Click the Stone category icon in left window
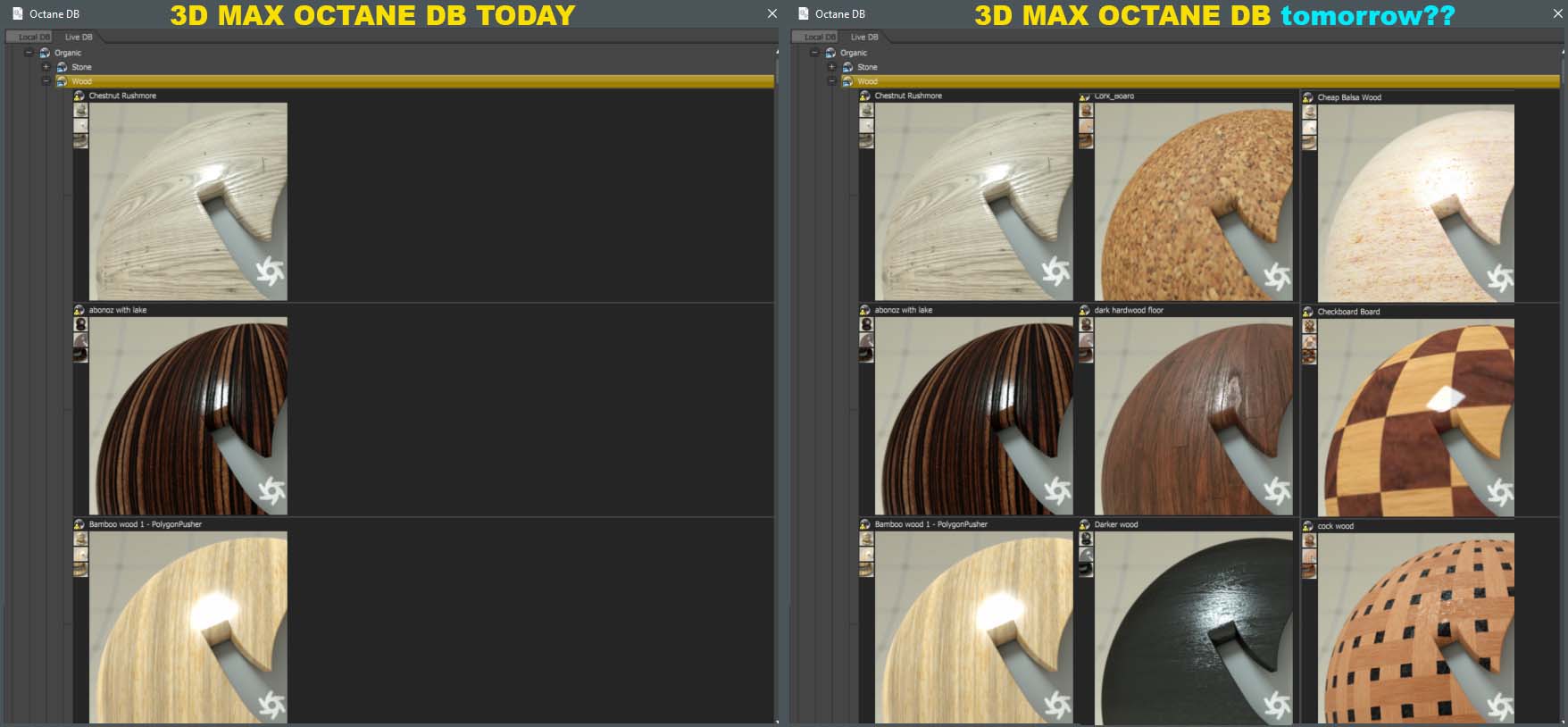 pos(62,67)
